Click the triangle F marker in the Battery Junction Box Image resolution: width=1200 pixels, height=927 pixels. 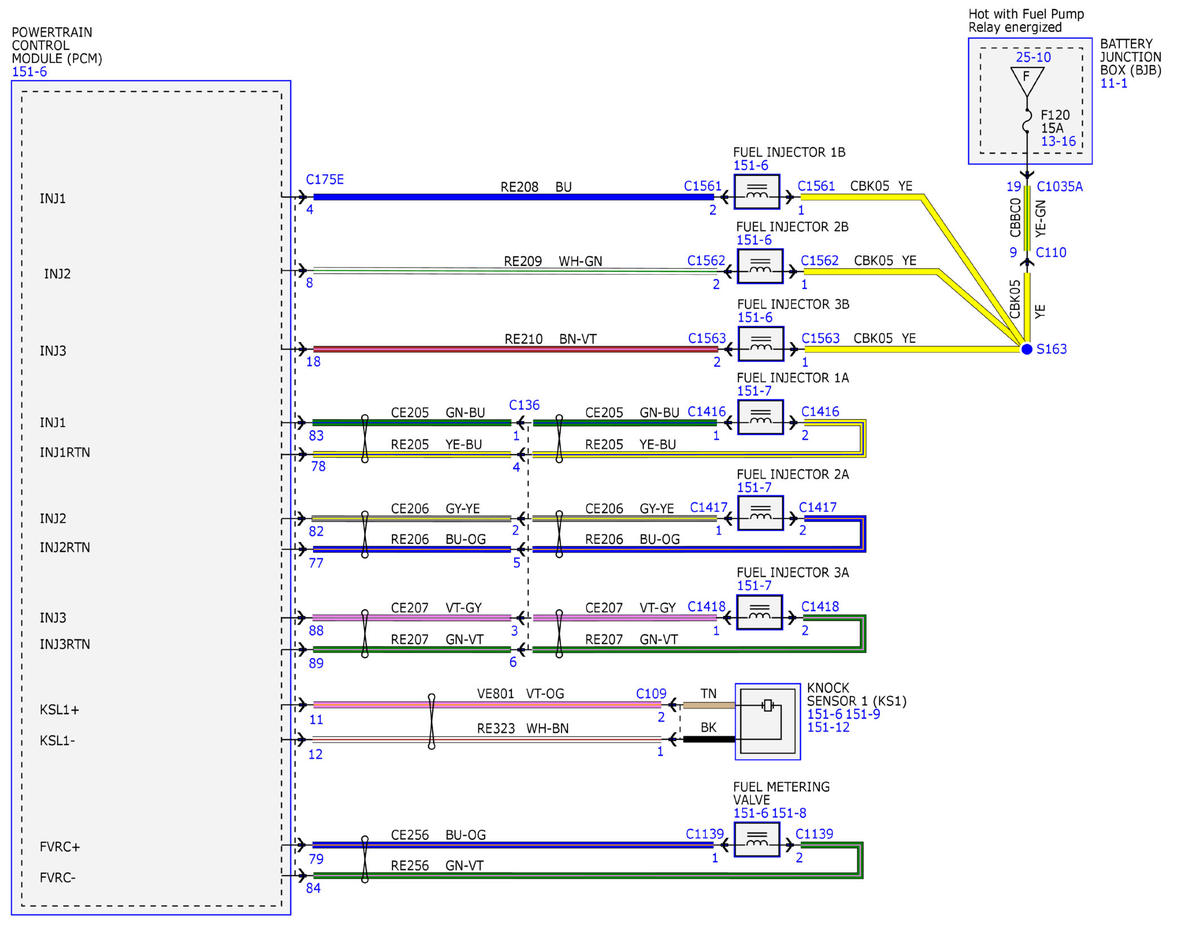(x=1025, y=81)
